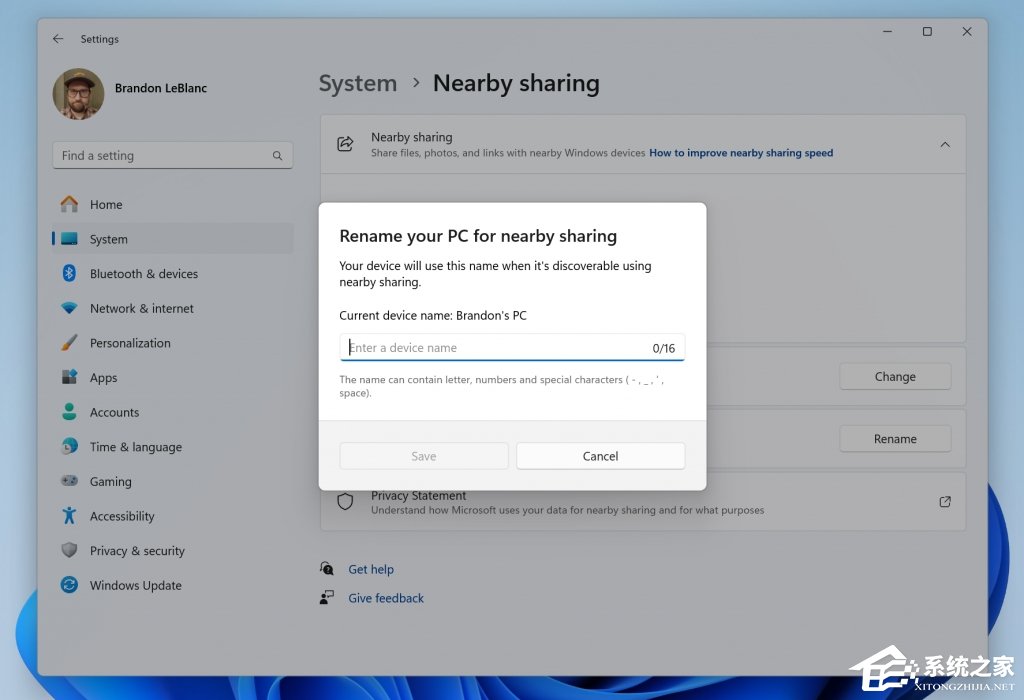Screen dimensions: 1024x700
Task: Click the back arrow in Settings title bar
Action: pos(58,39)
